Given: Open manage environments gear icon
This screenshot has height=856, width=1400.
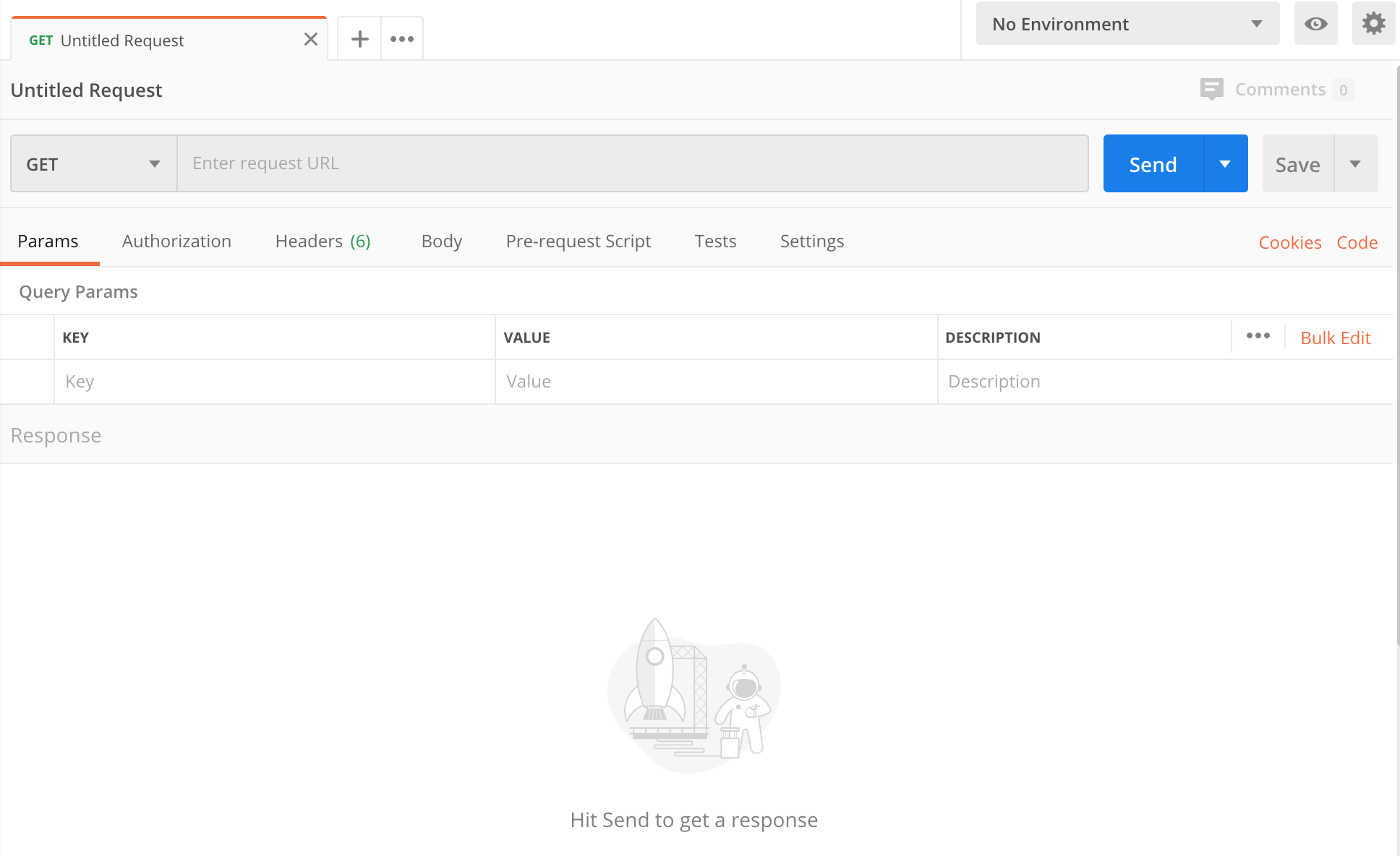Looking at the screenshot, I should click(1373, 24).
